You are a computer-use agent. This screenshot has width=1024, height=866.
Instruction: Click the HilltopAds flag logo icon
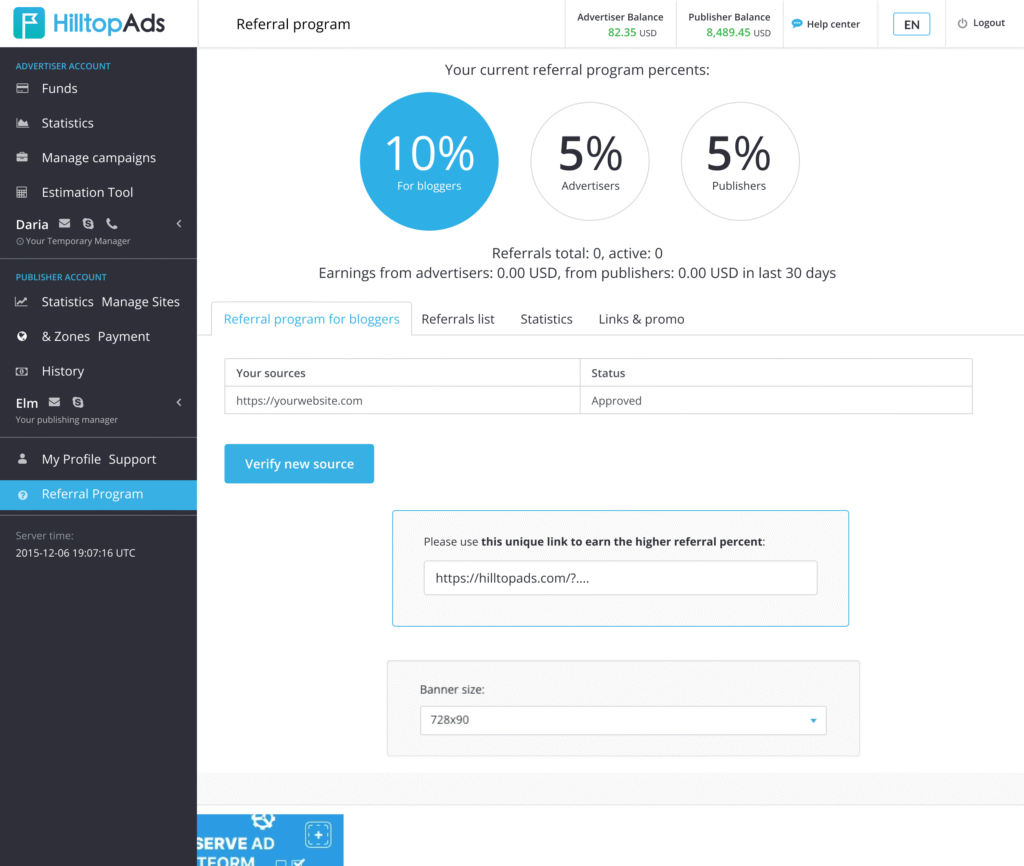click(x=29, y=23)
